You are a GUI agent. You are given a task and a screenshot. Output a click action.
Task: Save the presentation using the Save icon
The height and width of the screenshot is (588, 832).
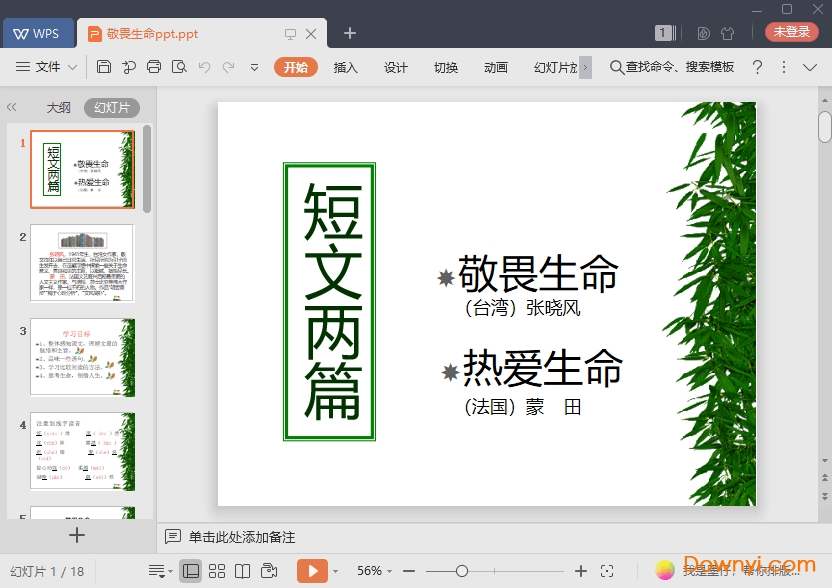click(105, 67)
